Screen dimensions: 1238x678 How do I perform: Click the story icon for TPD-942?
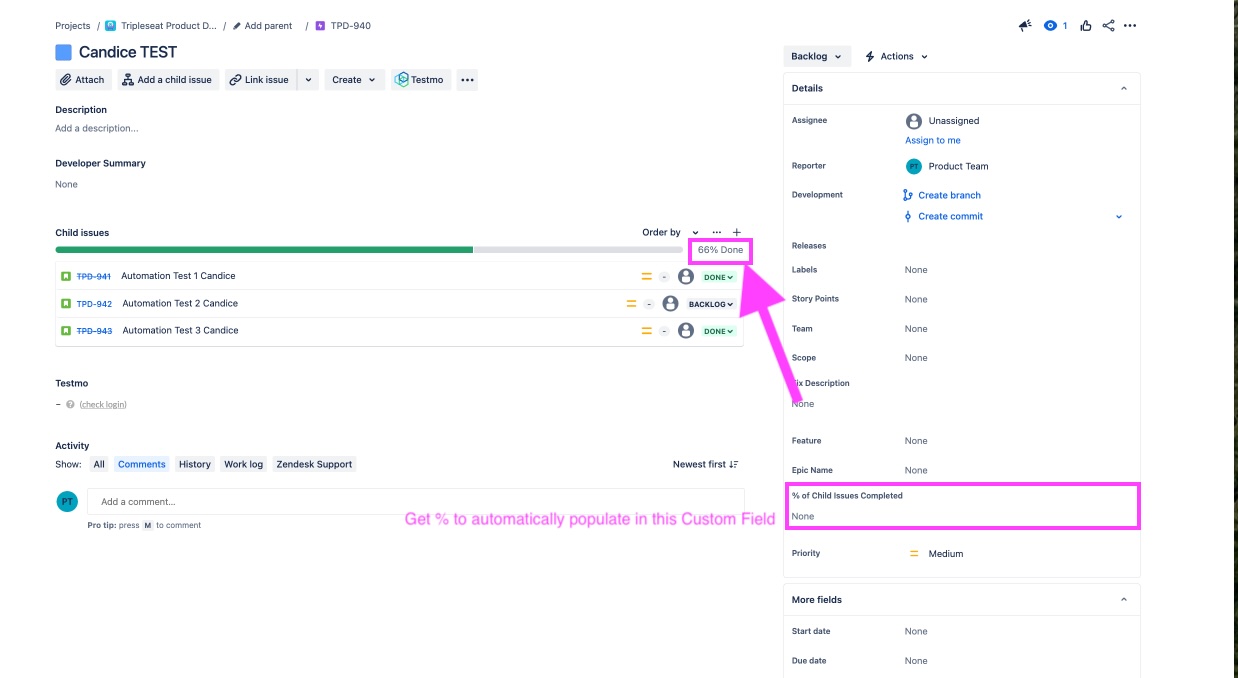point(66,304)
